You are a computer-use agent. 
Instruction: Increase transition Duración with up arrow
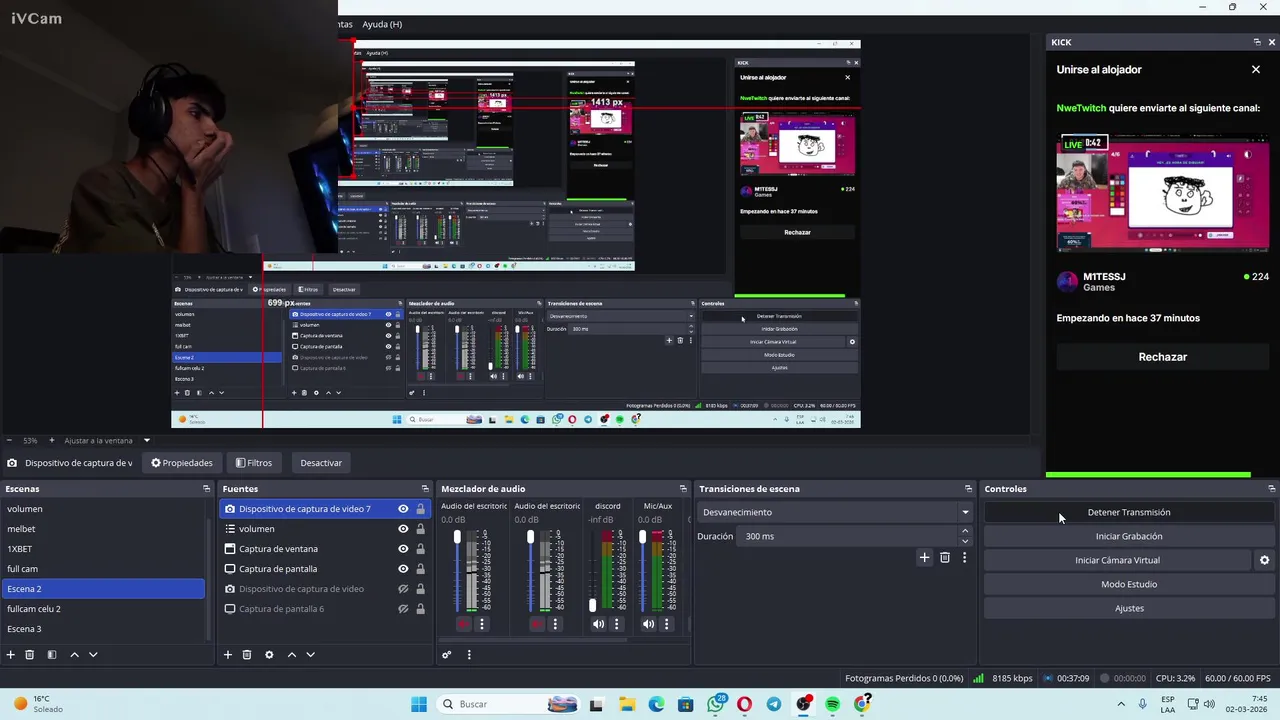965,531
